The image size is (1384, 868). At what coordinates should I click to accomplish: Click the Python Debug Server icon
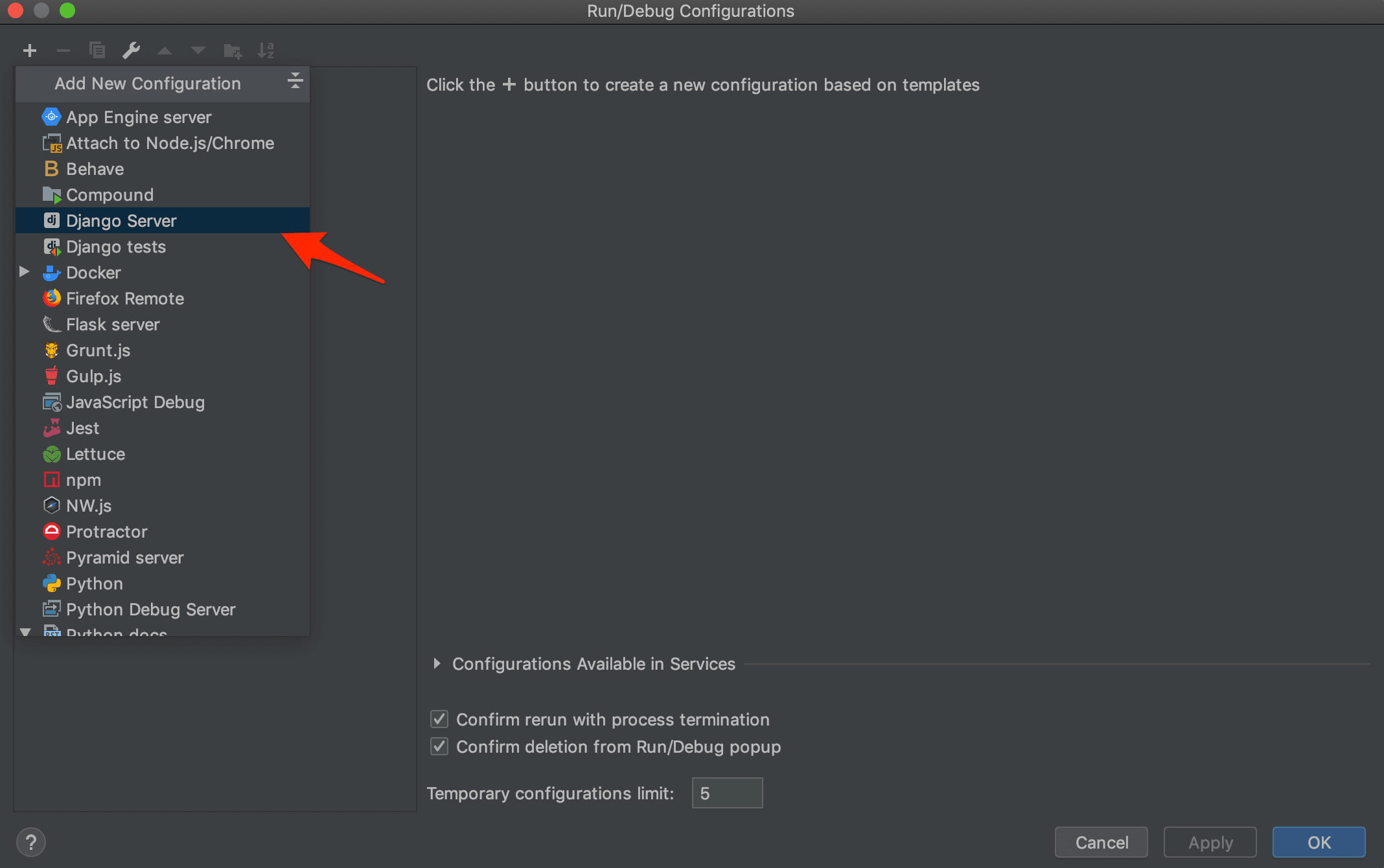click(51, 610)
